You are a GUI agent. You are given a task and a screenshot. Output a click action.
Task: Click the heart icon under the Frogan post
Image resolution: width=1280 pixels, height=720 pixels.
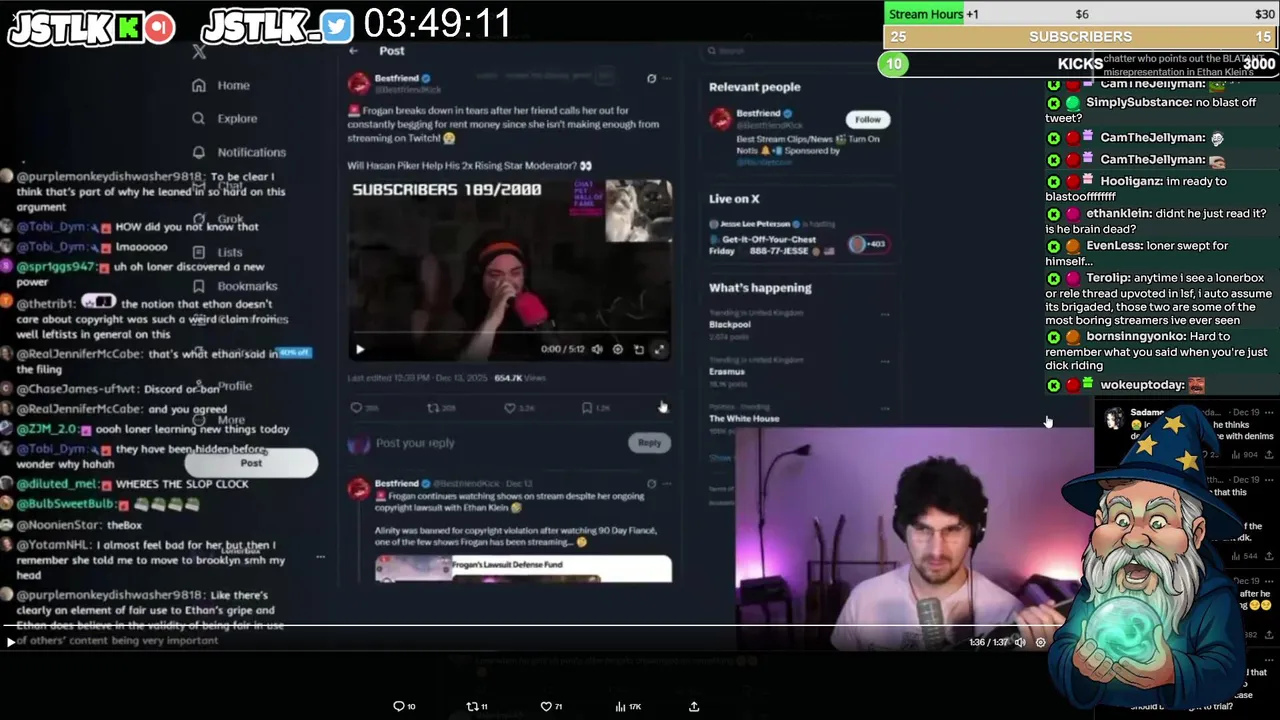click(509, 408)
